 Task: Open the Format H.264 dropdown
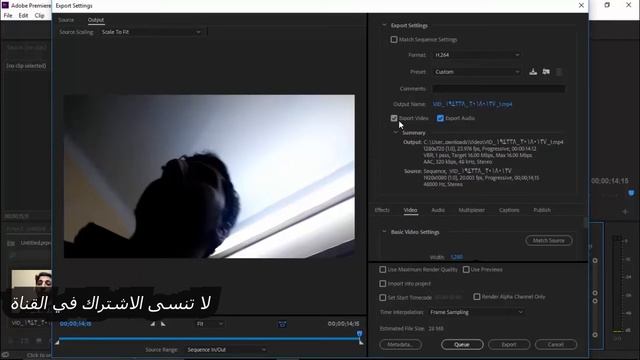pos(477,55)
